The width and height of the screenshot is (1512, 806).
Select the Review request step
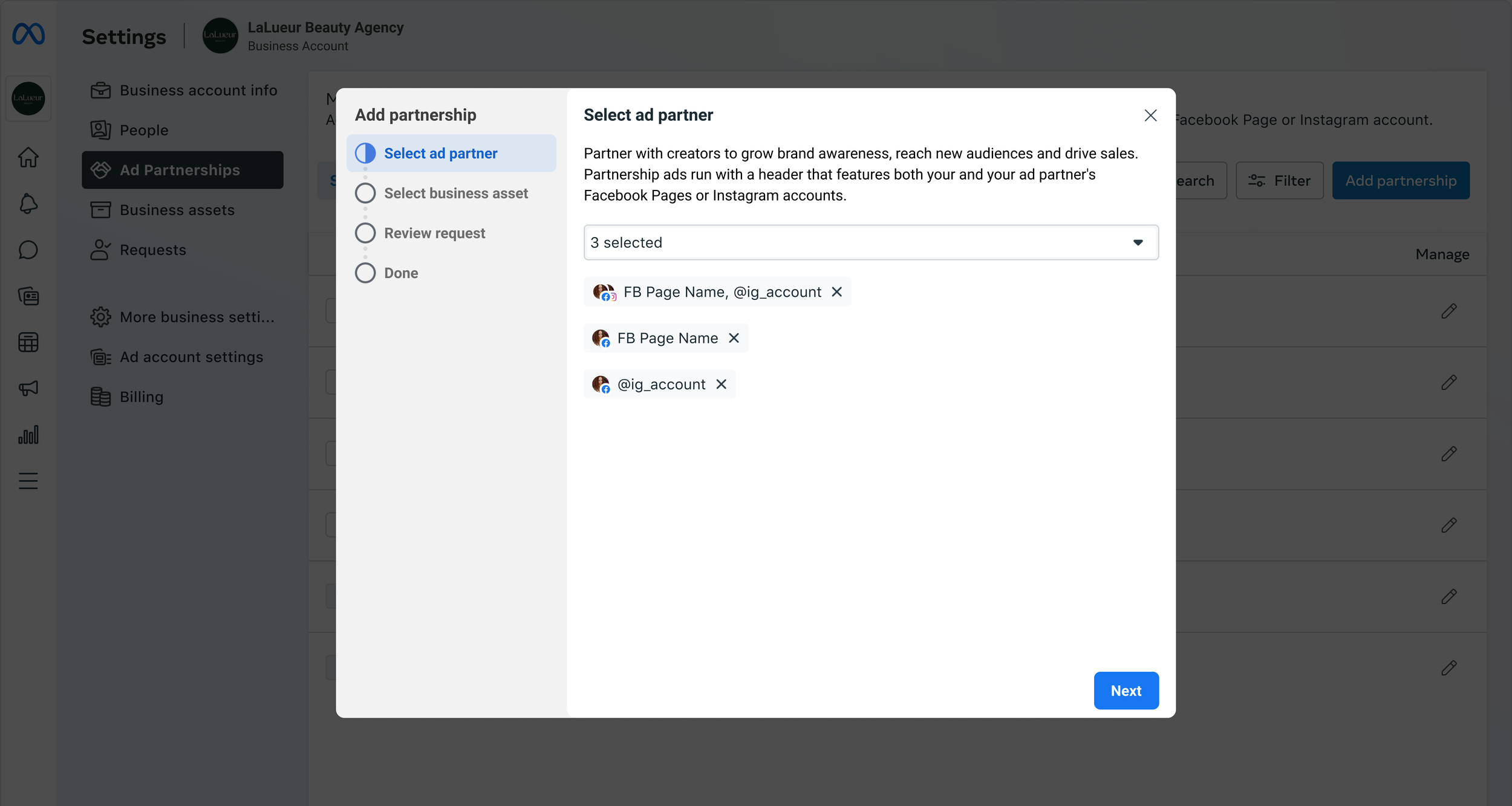(x=434, y=233)
